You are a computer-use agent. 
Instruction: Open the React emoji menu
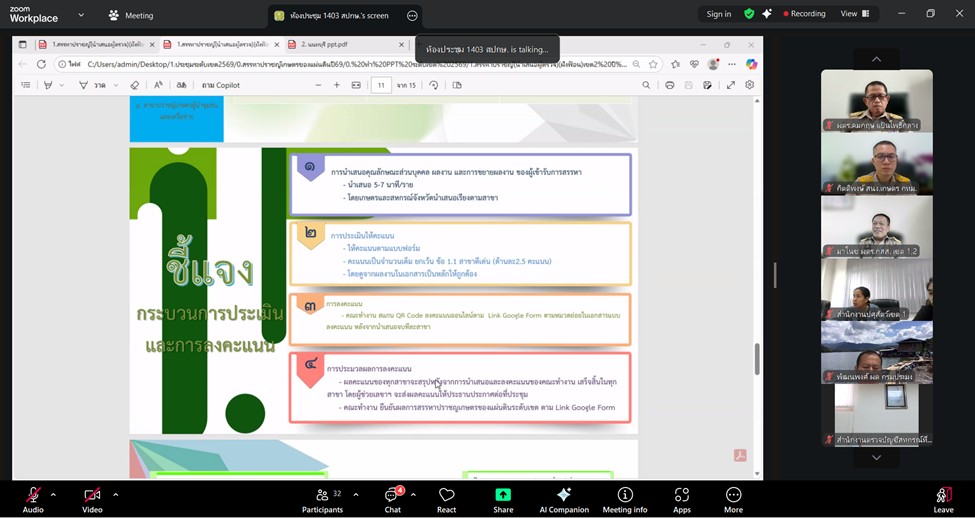tap(447, 499)
